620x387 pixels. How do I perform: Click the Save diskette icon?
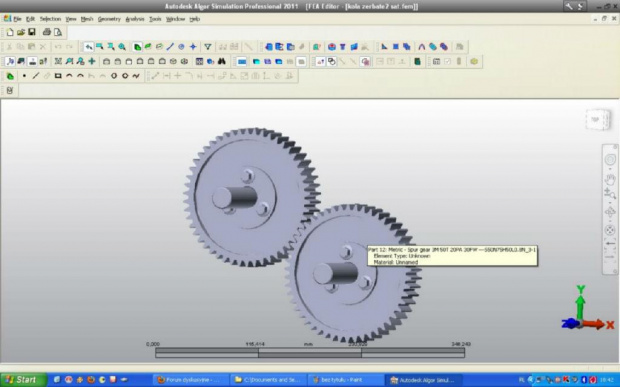coord(32,32)
